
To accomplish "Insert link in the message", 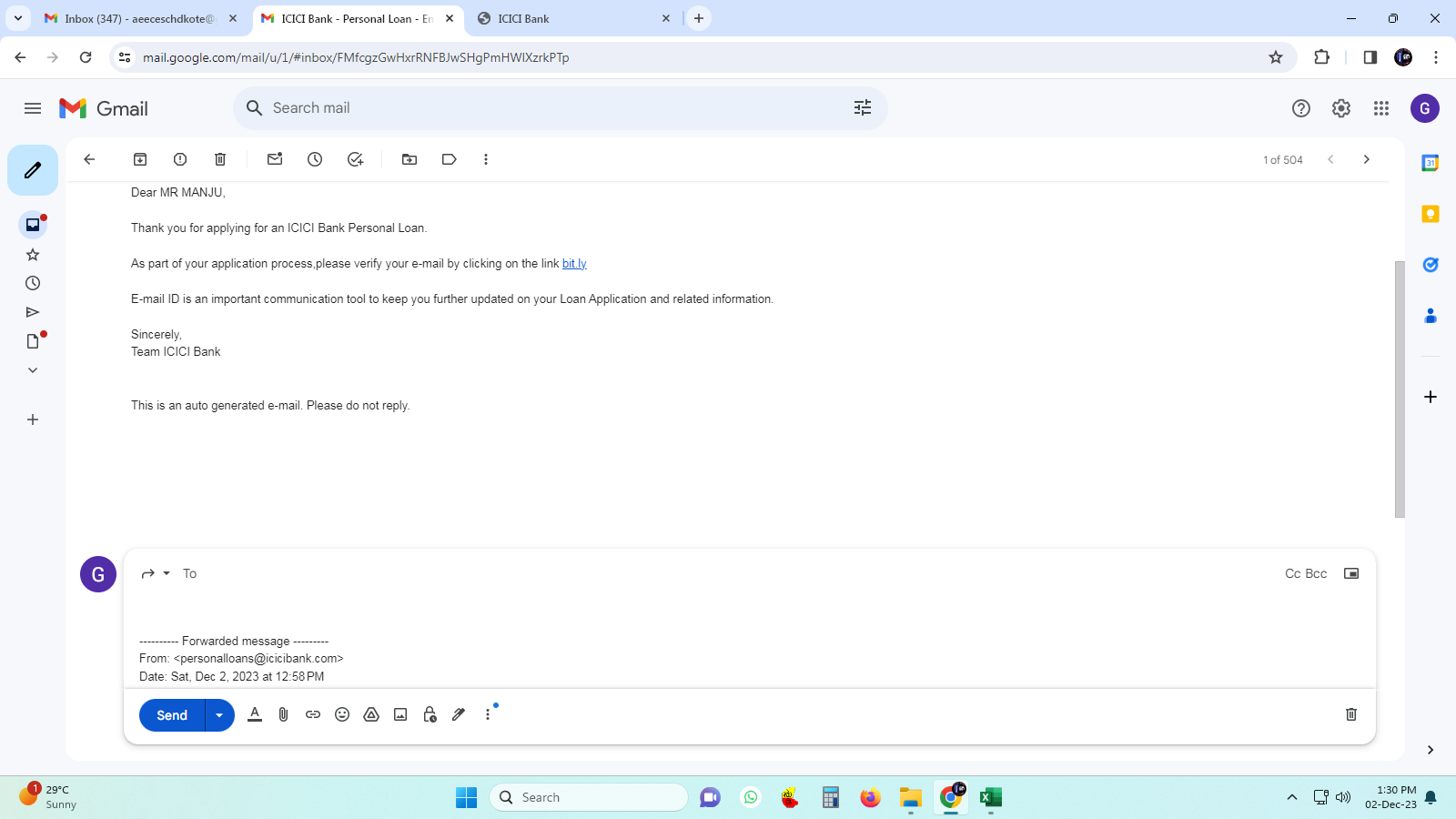I will click(x=313, y=714).
